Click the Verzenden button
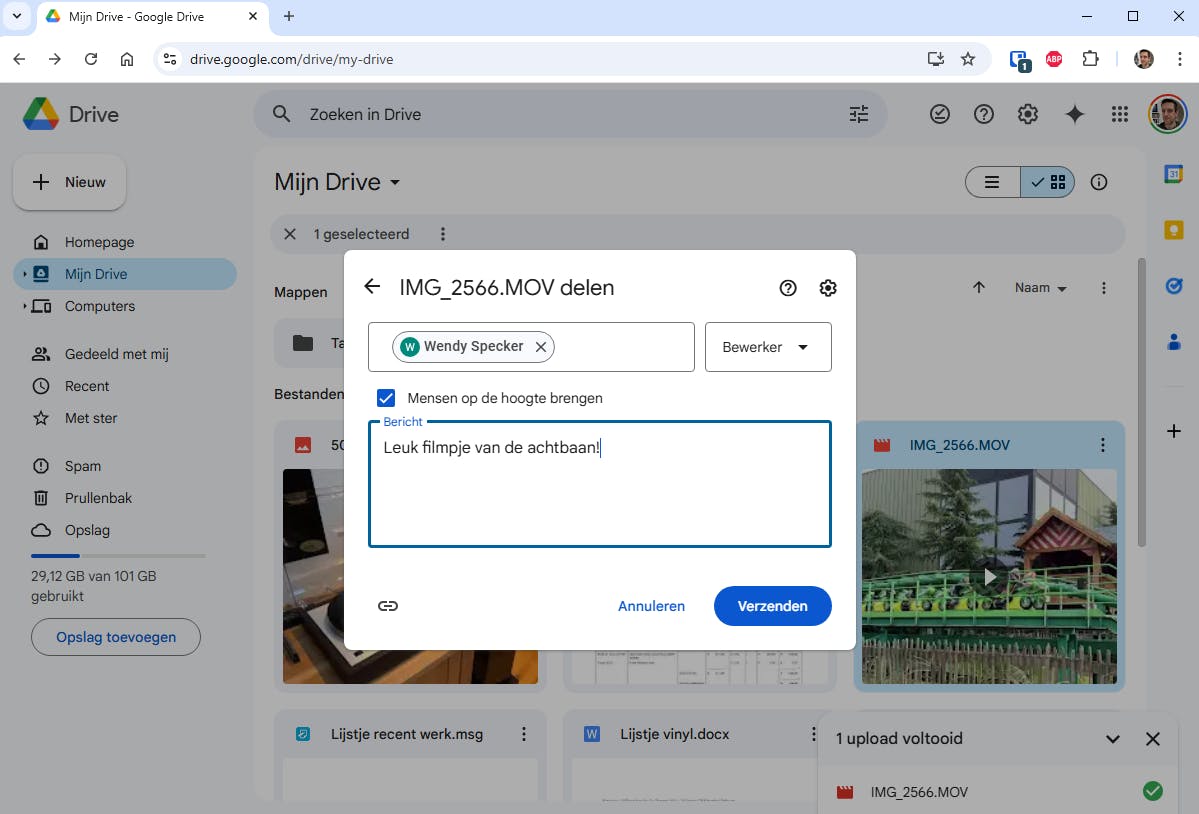 click(x=772, y=606)
